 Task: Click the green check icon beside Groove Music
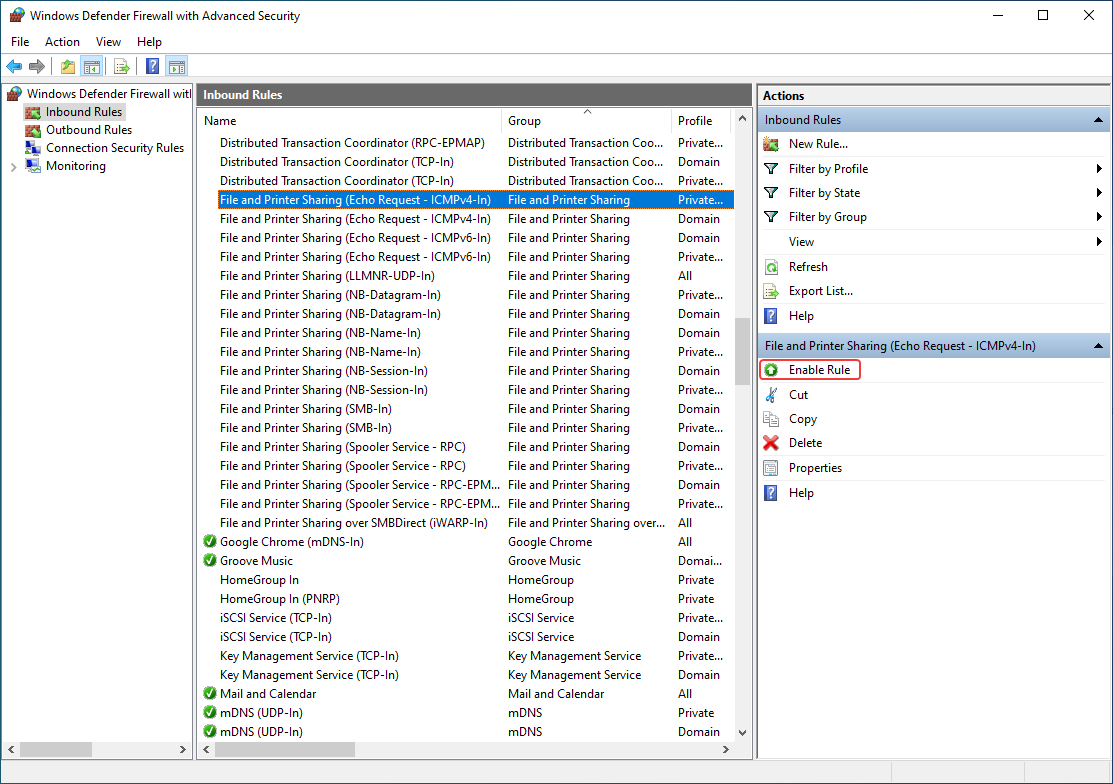209,561
